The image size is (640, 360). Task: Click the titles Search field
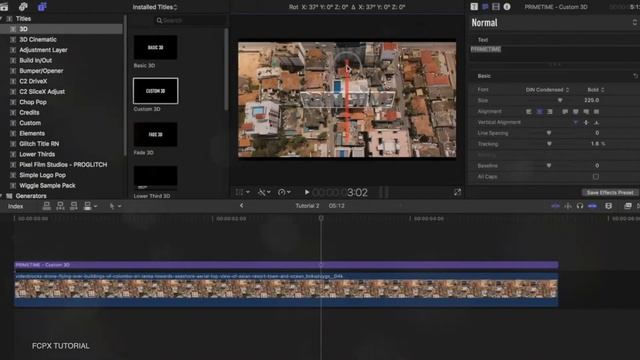coord(189,20)
